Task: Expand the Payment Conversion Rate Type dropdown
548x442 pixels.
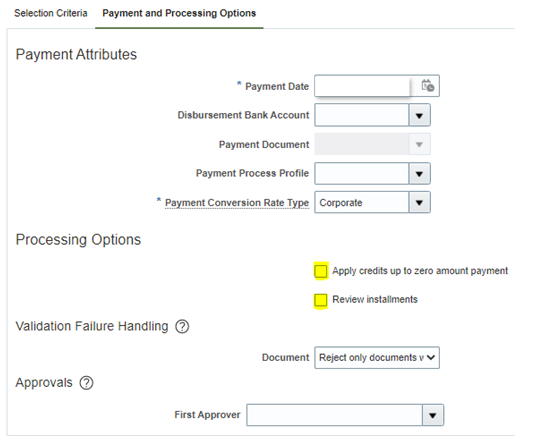Action: 419,202
